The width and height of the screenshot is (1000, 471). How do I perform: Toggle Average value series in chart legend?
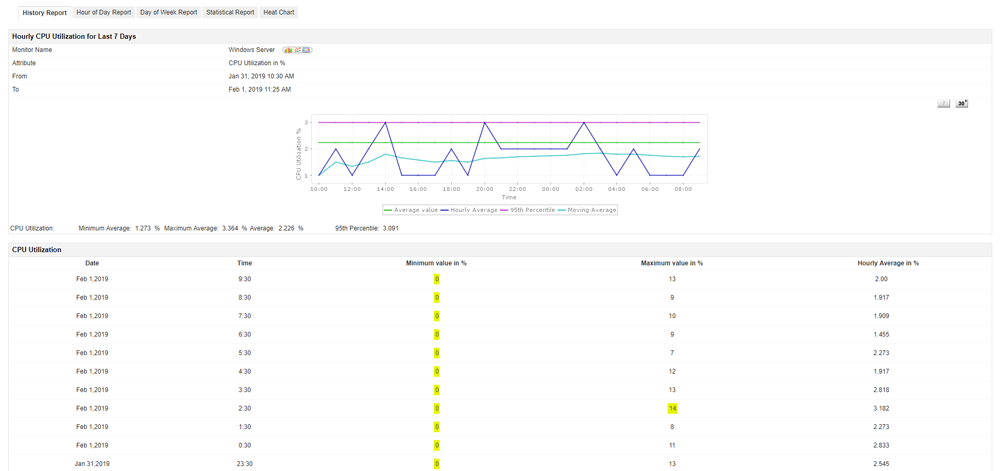[x=411, y=210]
